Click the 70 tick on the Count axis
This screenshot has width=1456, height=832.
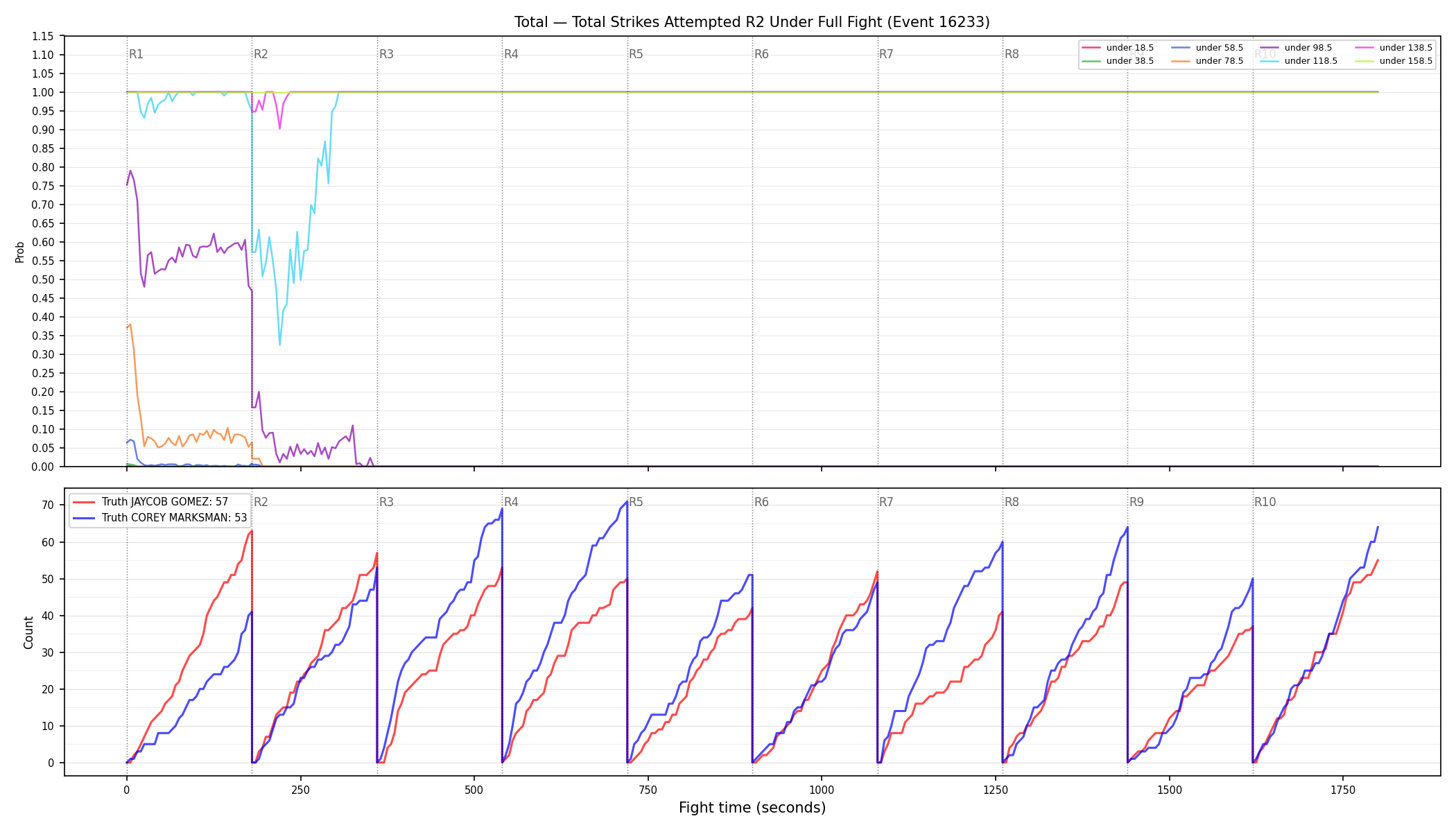48,505
